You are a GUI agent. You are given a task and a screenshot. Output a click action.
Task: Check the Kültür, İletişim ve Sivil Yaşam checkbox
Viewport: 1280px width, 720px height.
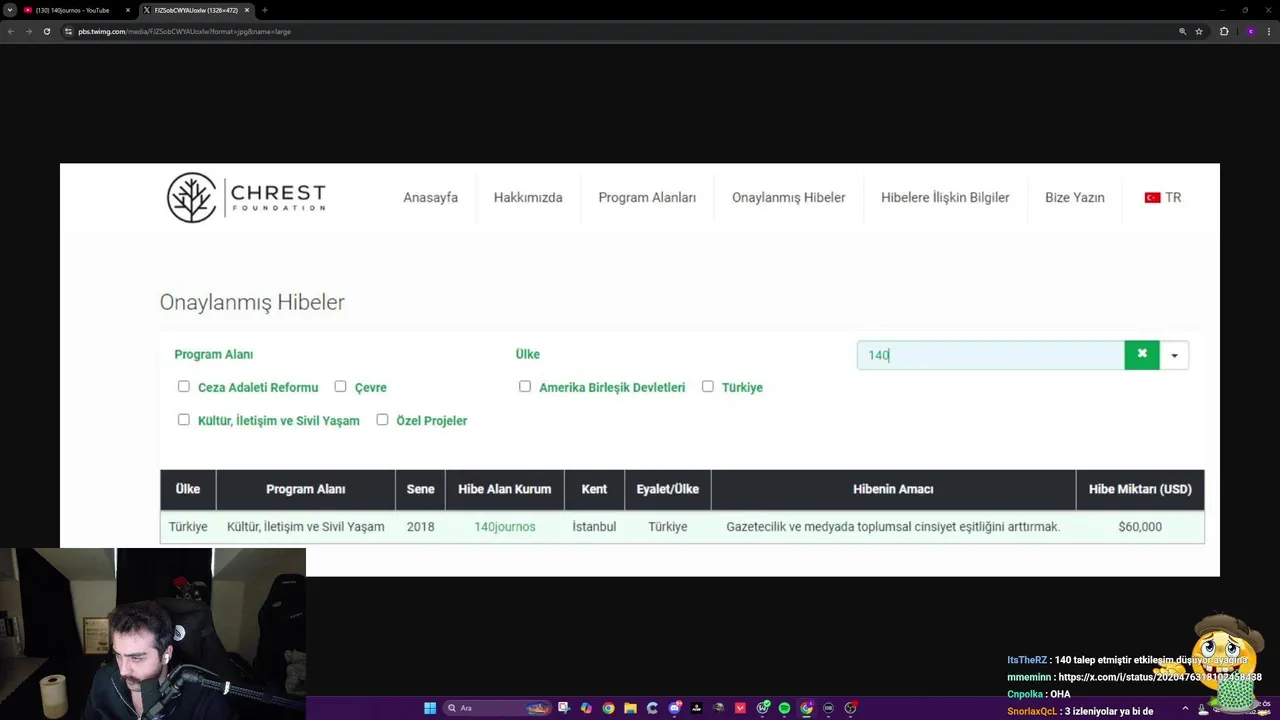(x=184, y=420)
